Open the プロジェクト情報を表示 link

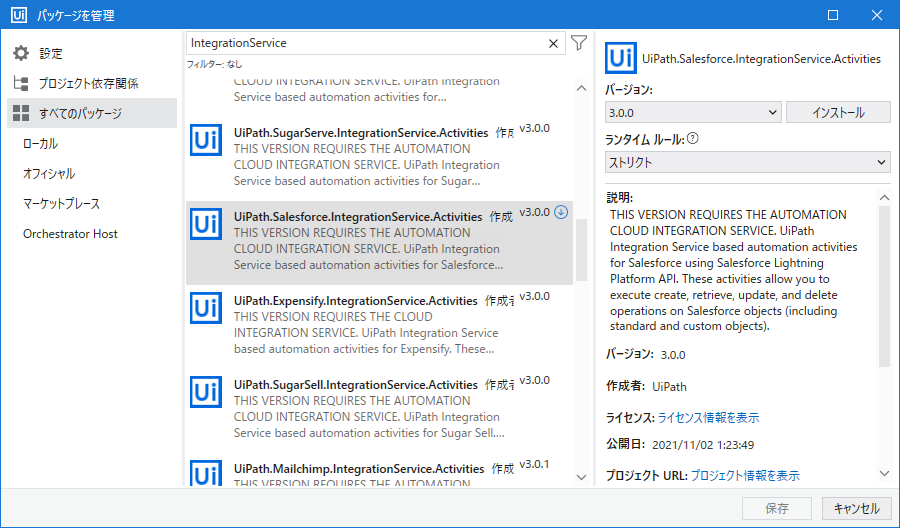pyautogui.click(x=745, y=476)
